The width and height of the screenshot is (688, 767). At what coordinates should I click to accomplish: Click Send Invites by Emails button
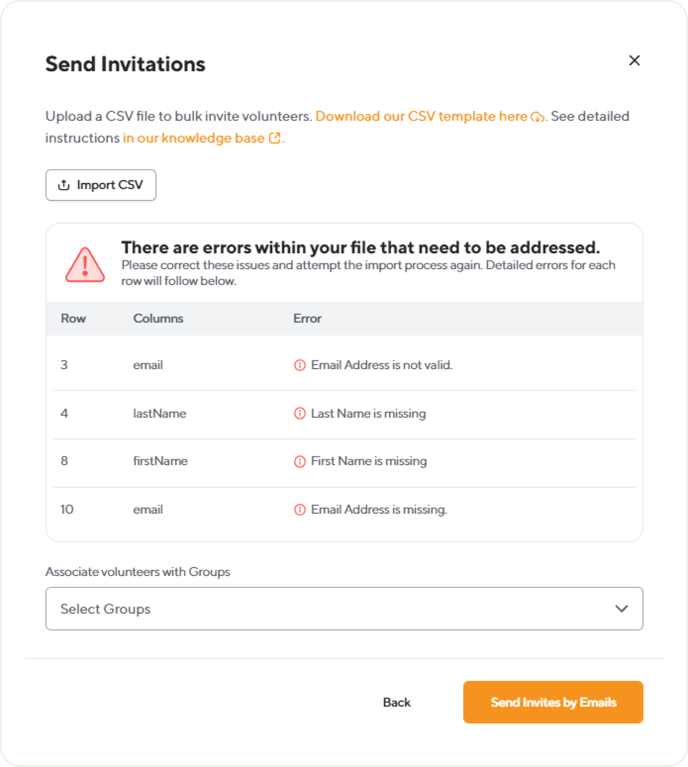point(553,702)
